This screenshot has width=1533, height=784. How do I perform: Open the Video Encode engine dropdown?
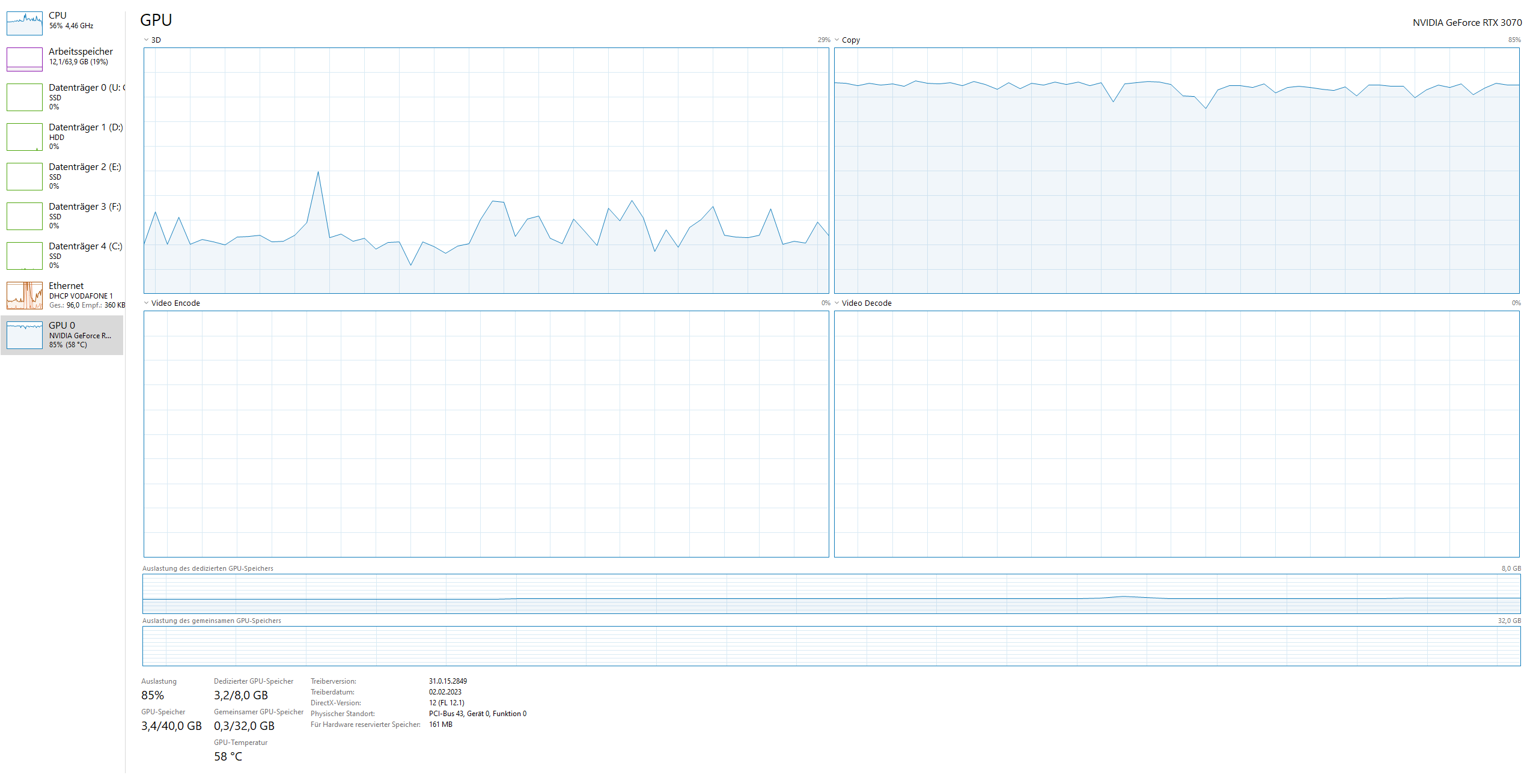tap(146, 303)
